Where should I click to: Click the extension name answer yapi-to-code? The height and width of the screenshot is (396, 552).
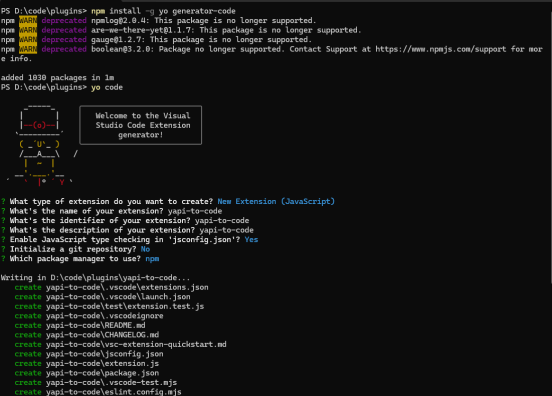[195, 211]
